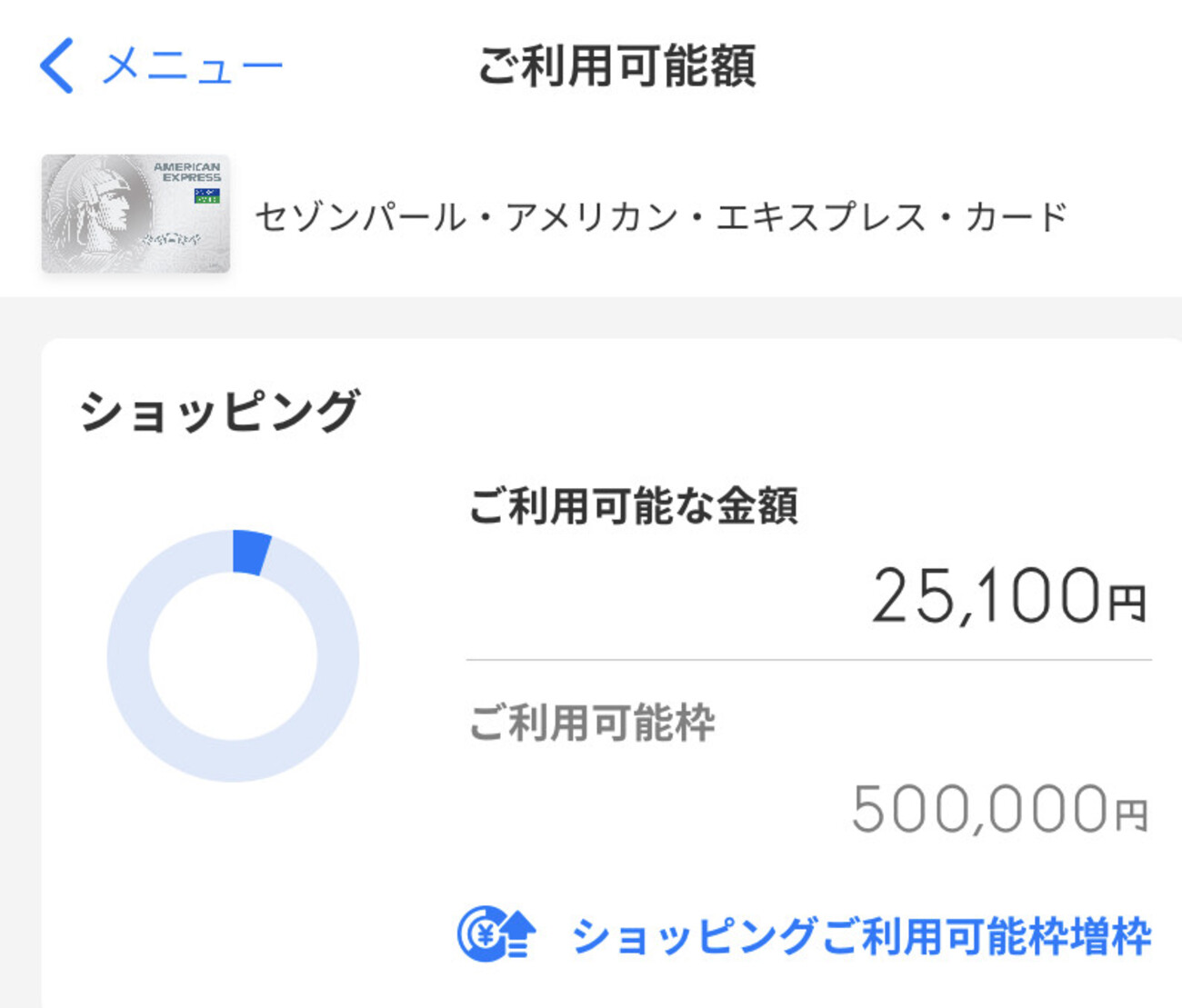Tap the ショッピング section heading
Viewport: 1182px width, 1008px height.
tap(219, 411)
